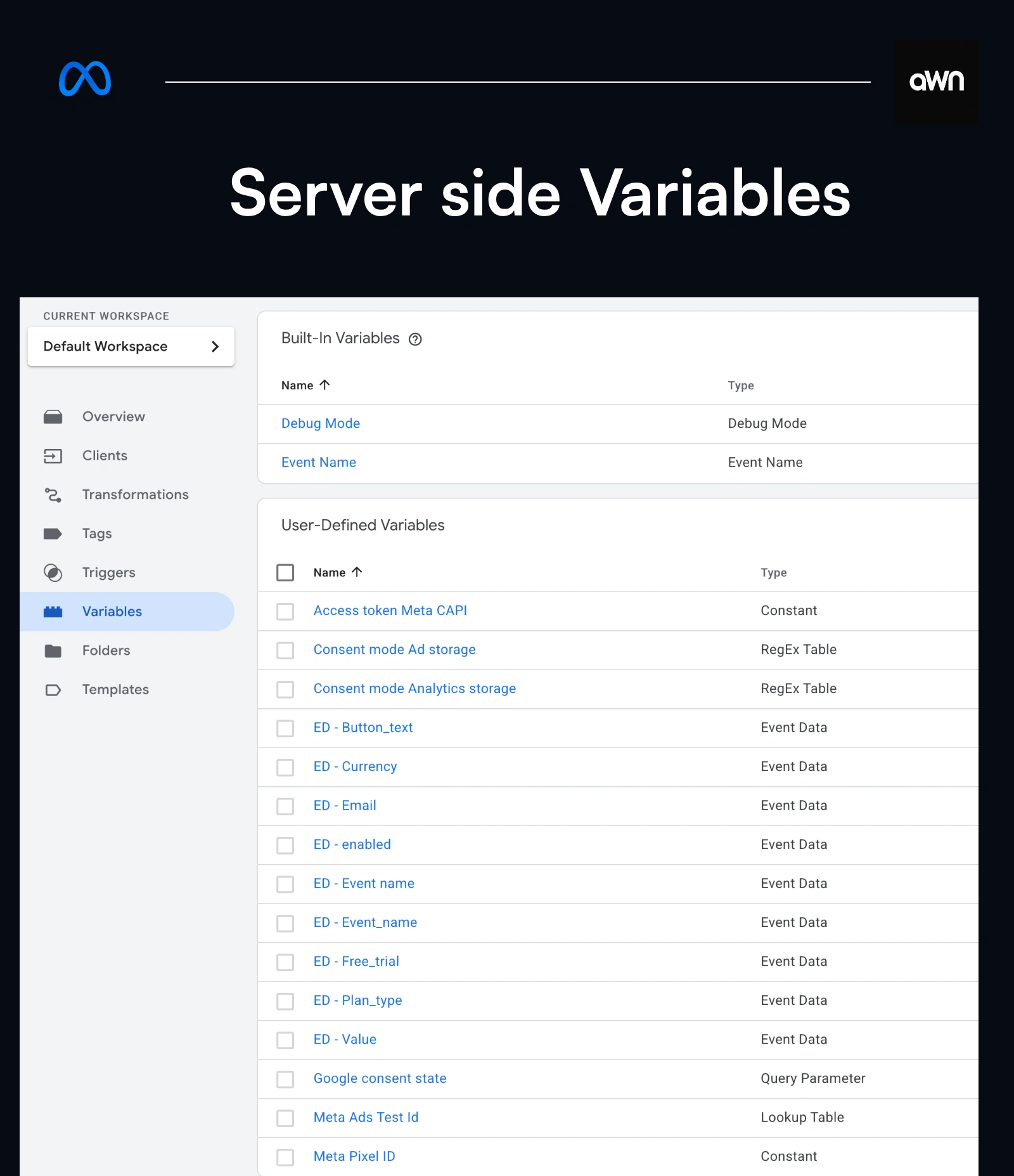Open the Templates menu item
This screenshot has height=1176, width=1014.
(115, 690)
